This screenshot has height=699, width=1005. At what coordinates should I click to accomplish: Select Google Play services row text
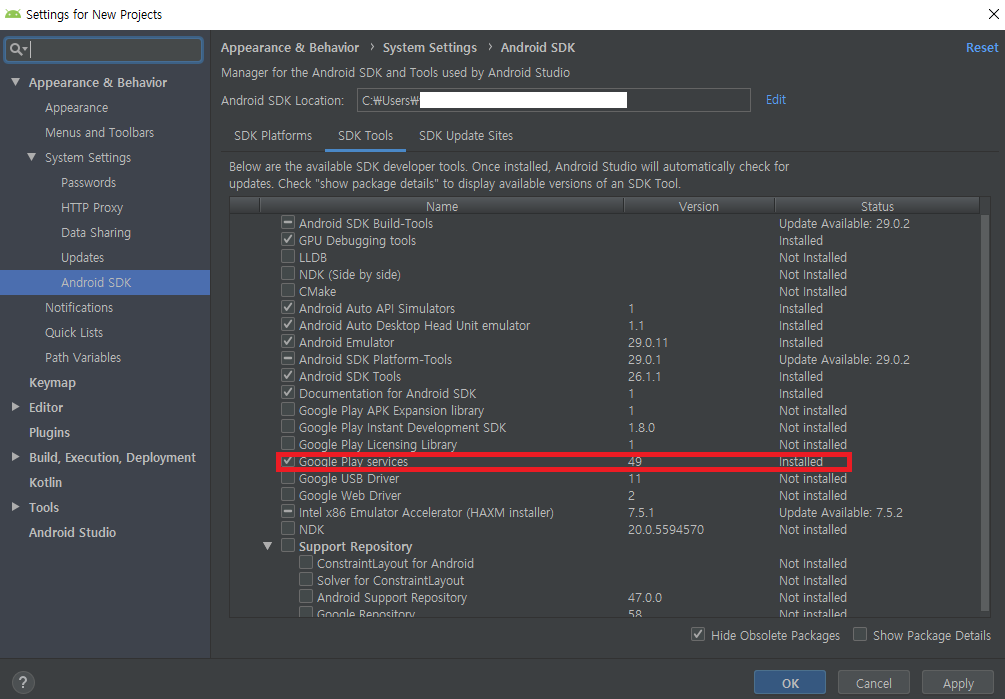[353, 461]
